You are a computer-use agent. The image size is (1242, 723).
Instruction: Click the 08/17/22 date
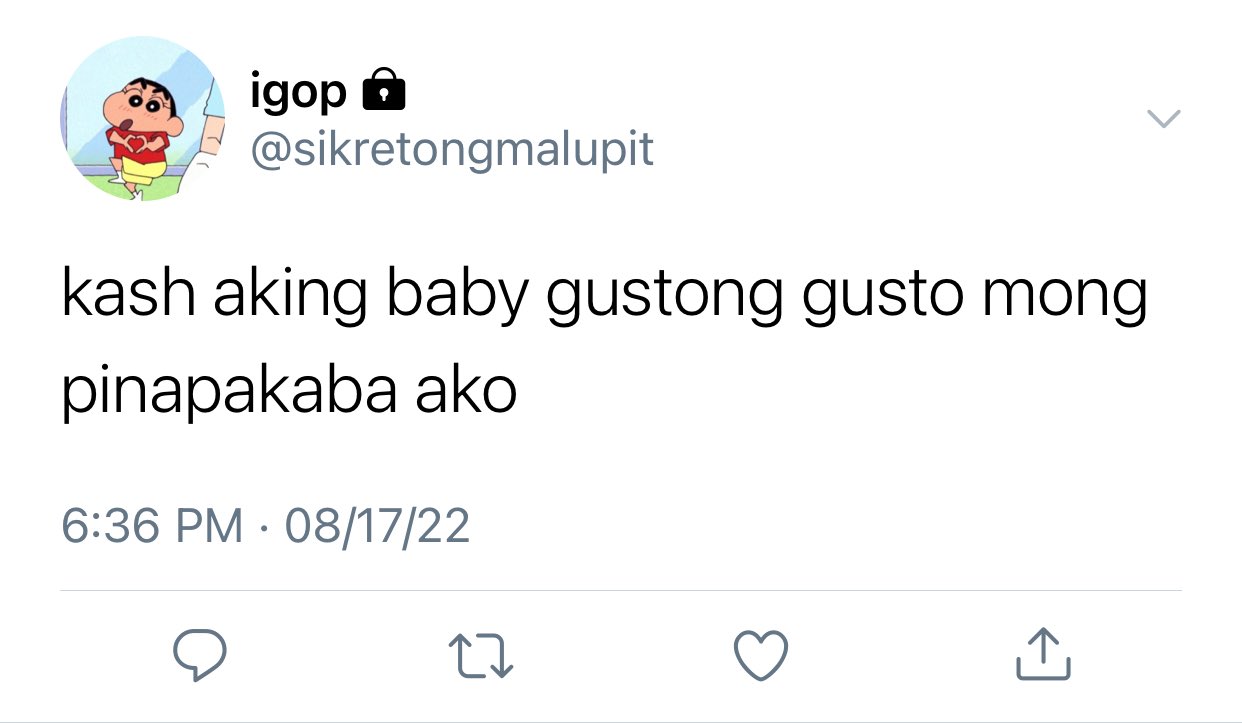377,526
